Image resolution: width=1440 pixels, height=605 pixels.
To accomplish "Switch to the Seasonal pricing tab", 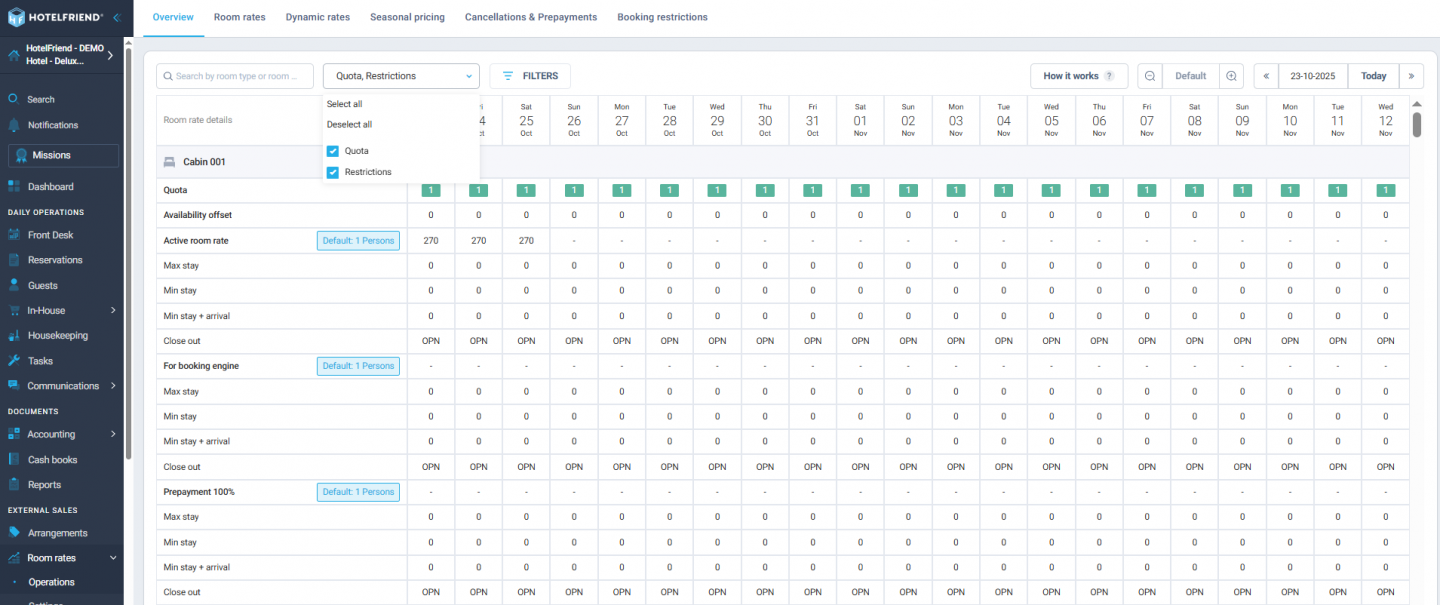I will pos(407,17).
